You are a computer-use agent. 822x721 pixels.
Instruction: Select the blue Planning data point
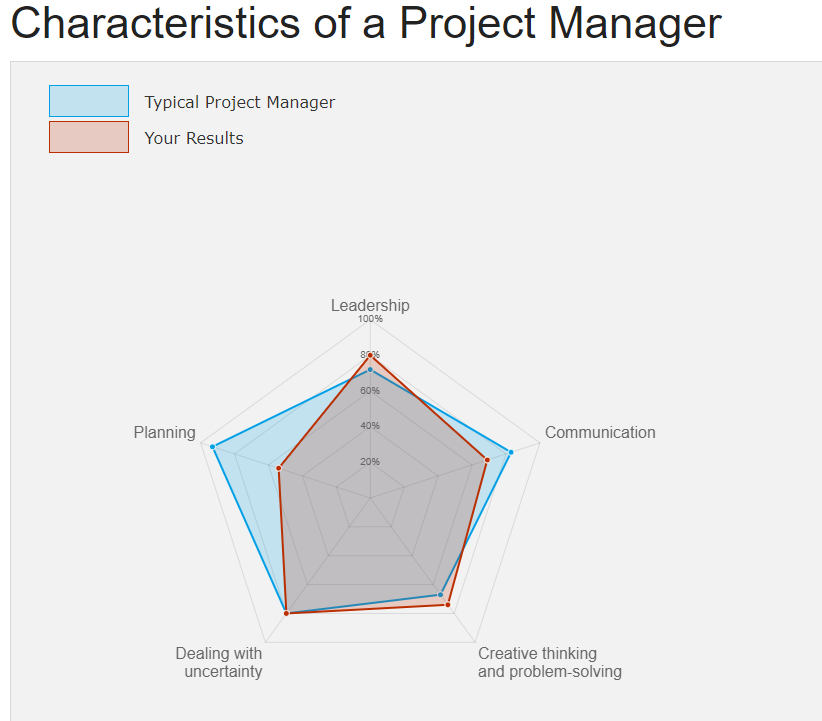(x=213, y=446)
